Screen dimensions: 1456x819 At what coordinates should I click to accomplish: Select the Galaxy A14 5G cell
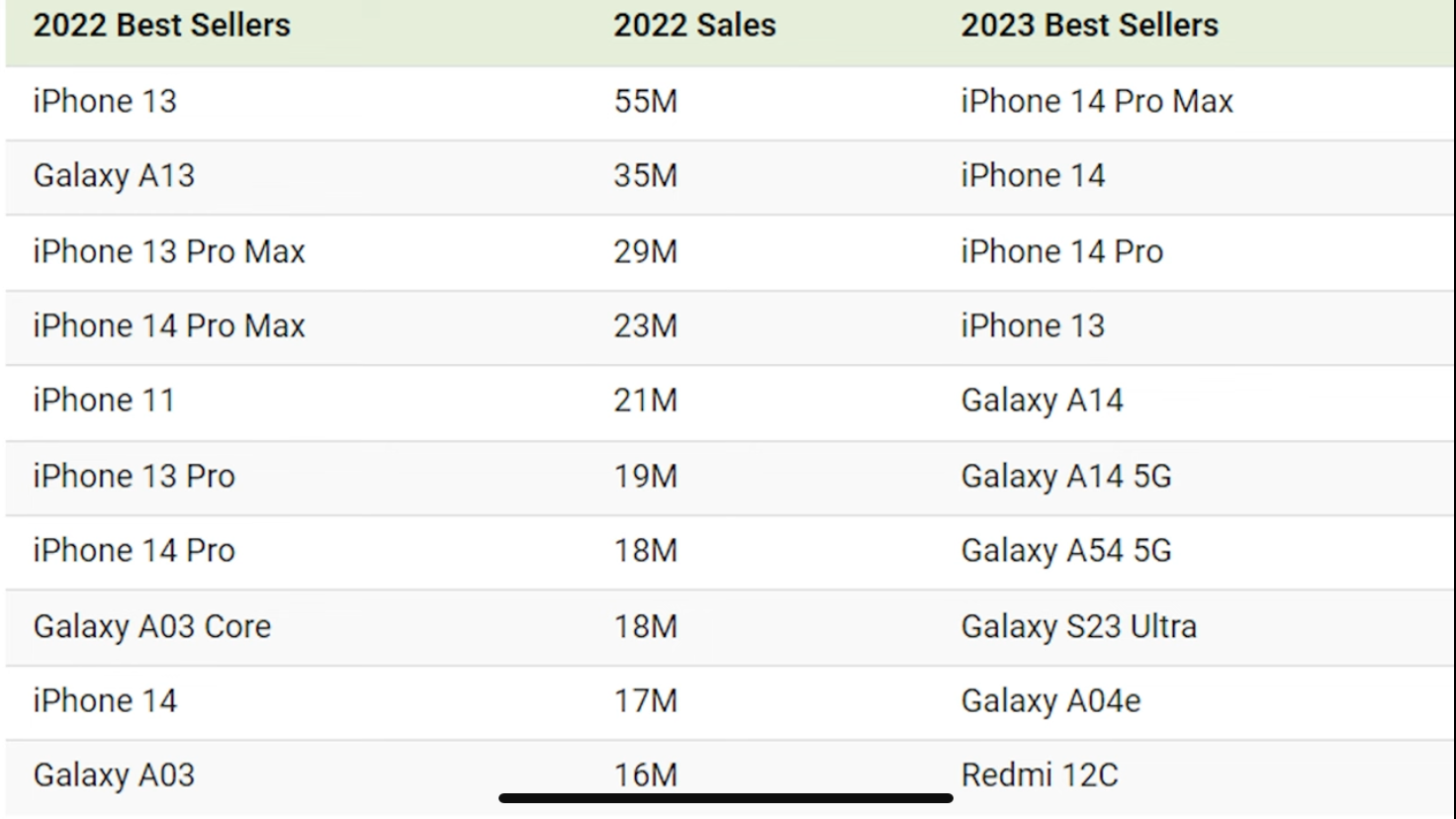pyautogui.click(x=1066, y=478)
